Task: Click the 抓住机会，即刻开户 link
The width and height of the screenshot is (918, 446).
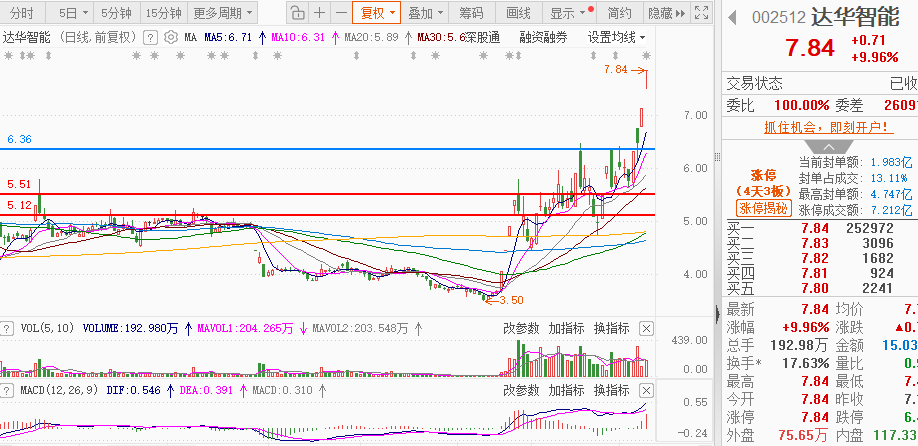Action: point(819,127)
